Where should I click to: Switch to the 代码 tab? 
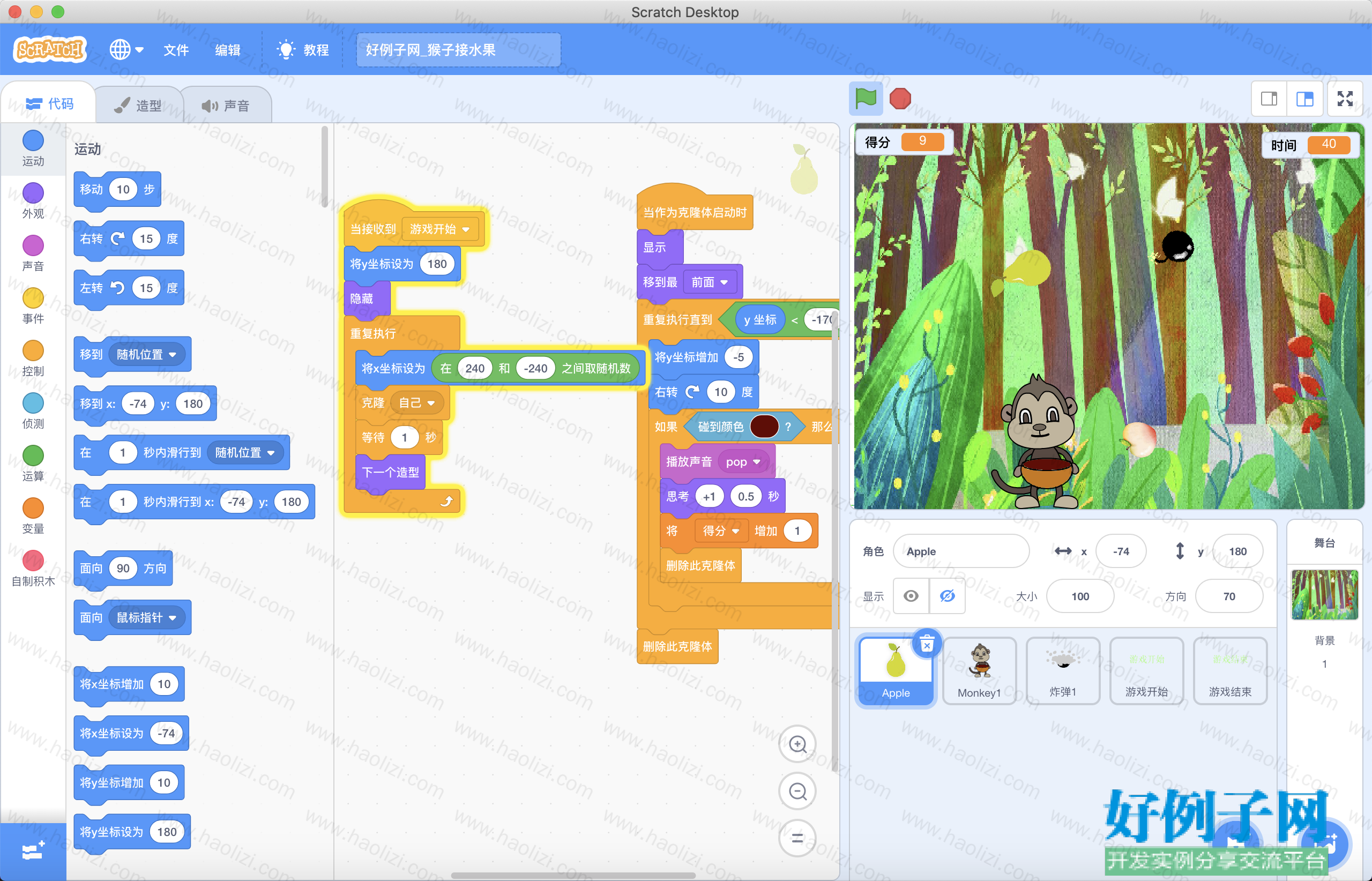(50, 103)
